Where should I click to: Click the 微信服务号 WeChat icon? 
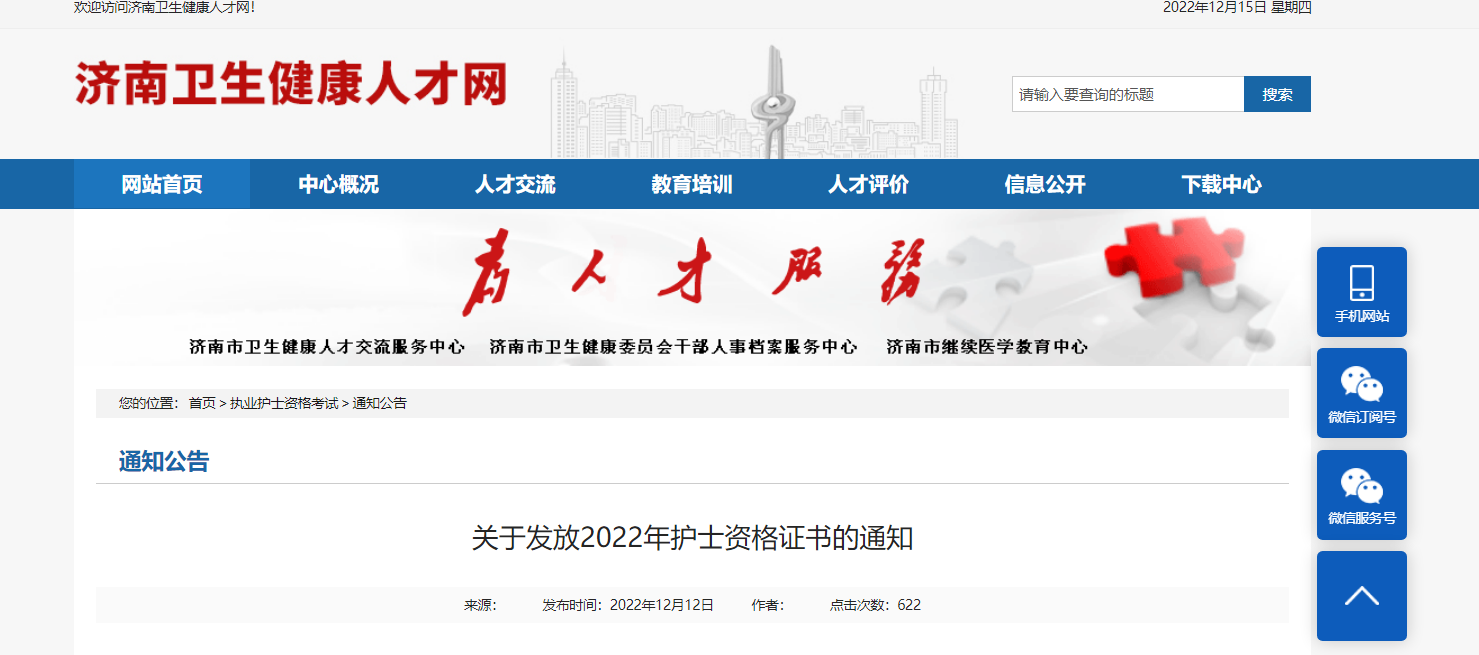(1361, 488)
